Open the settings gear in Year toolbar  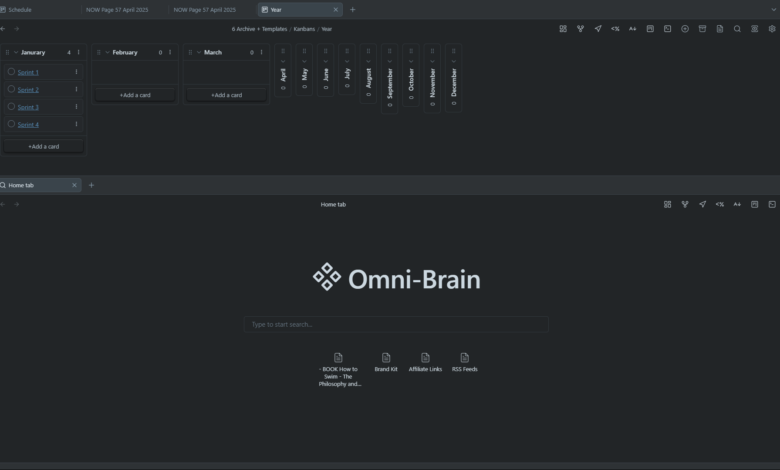coord(772,29)
